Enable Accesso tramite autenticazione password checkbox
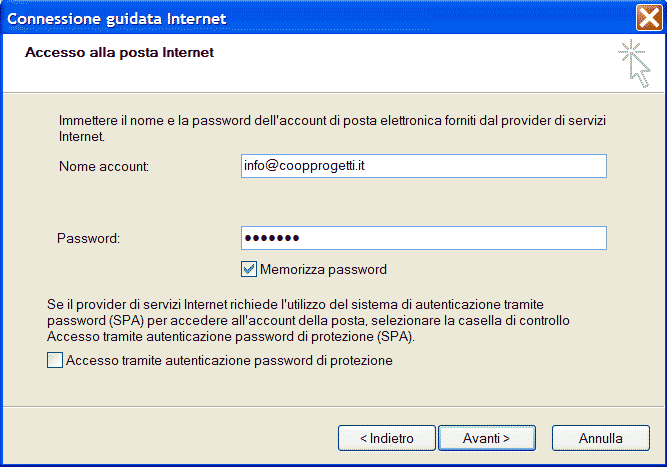The width and height of the screenshot is (667, 467). tap(55, 360)
